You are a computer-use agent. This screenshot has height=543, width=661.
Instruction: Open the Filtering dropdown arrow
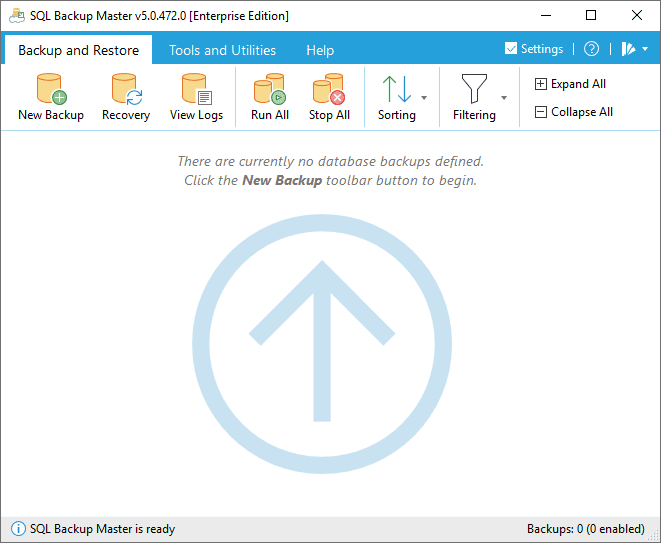(504, 98)
